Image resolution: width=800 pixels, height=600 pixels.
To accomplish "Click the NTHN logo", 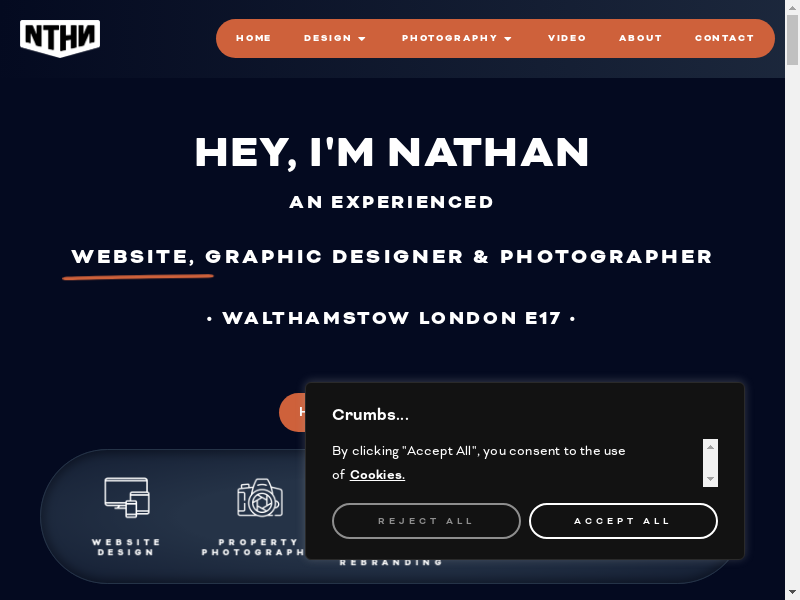I will coord(60,38).
